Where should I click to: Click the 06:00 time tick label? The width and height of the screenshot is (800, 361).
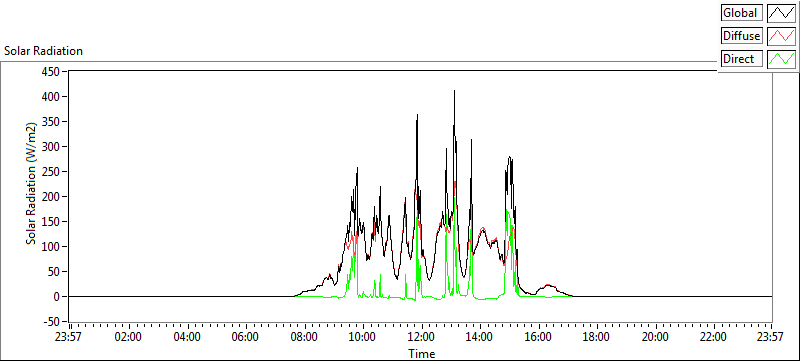246,337
